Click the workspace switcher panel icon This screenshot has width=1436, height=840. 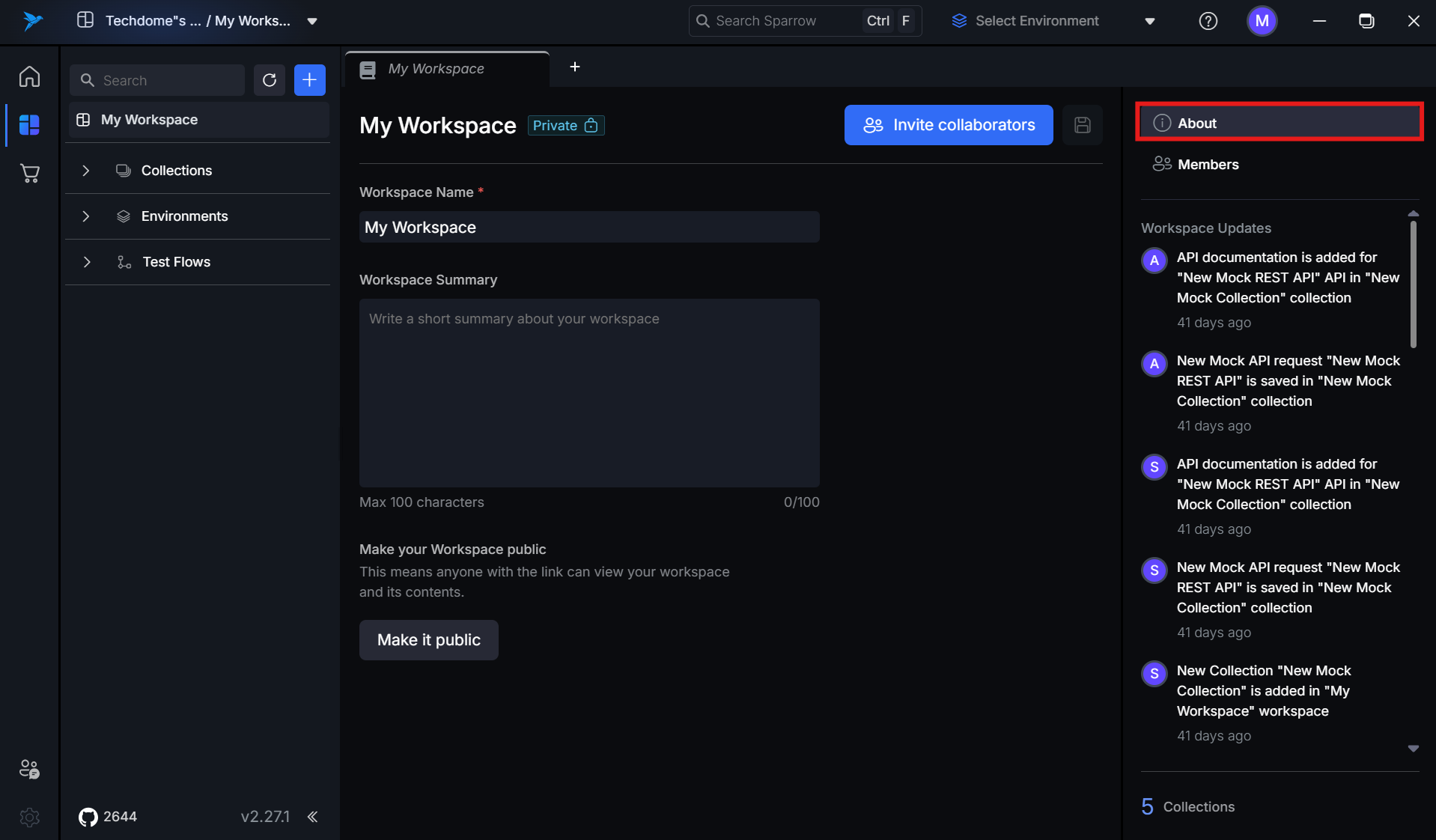(x=85, y=20)
